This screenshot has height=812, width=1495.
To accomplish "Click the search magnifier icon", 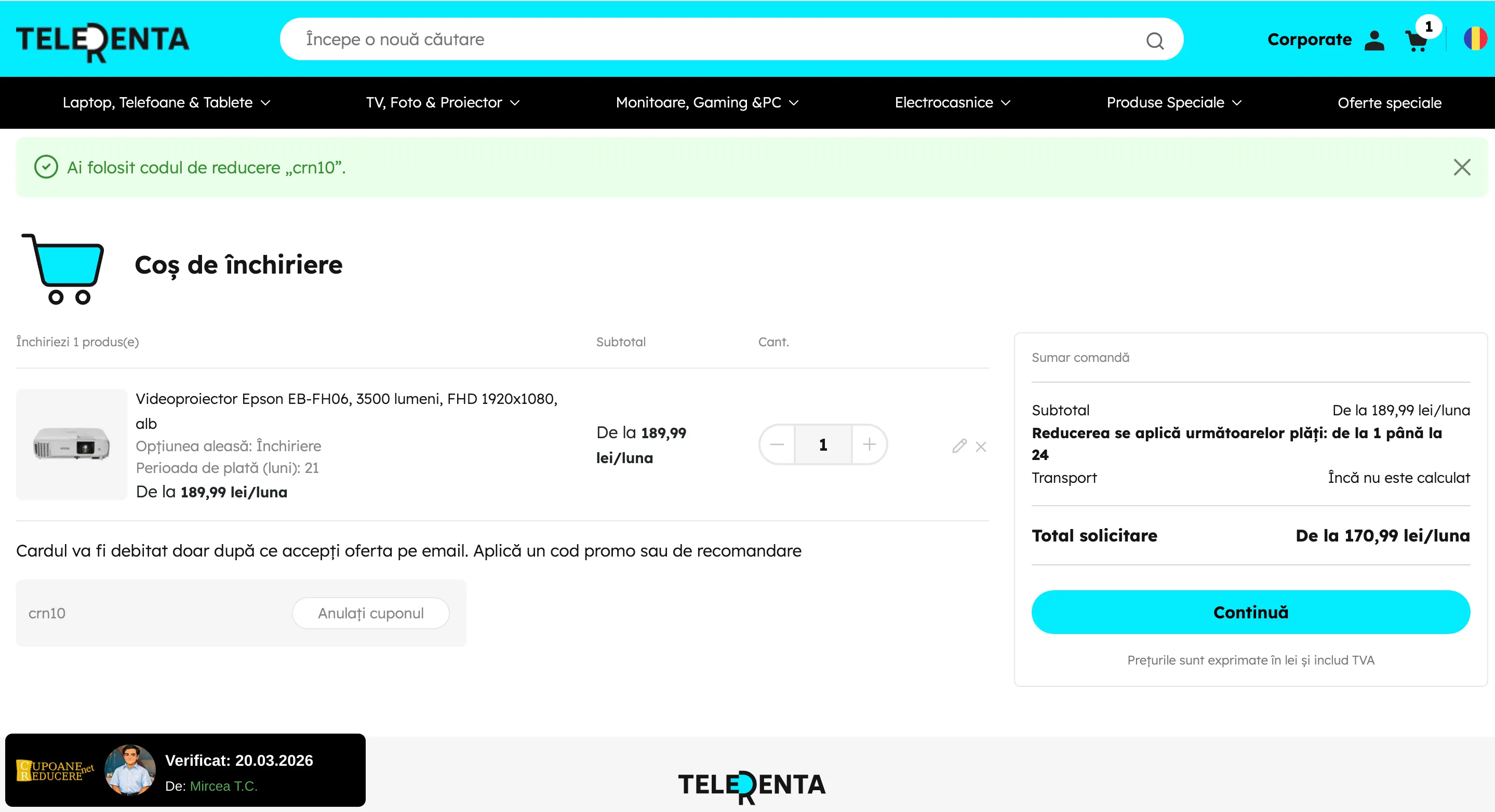I will pyautogui.click(x=1154, y=40).
